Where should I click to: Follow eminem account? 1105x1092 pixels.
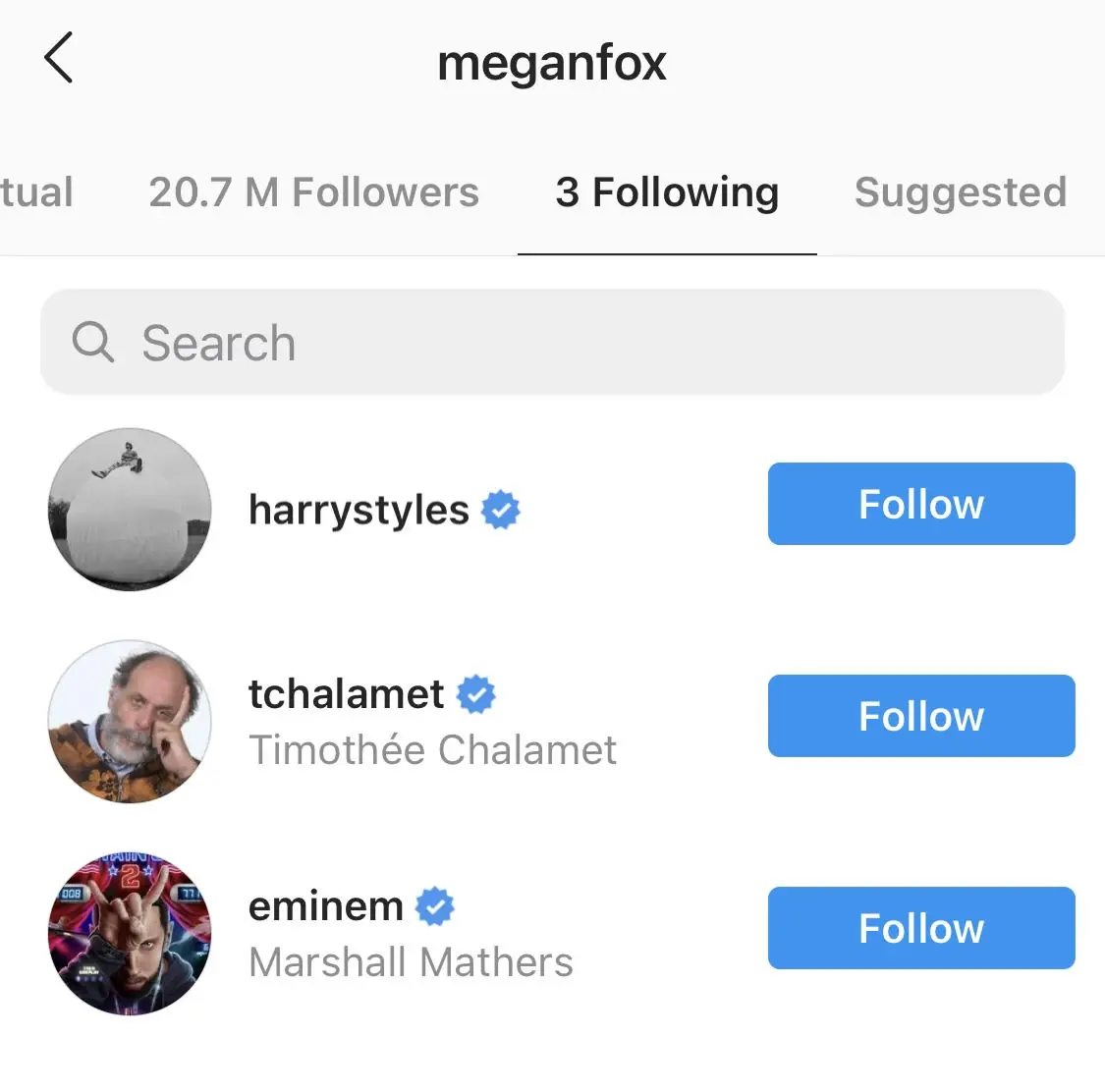(x=920, y=927)
